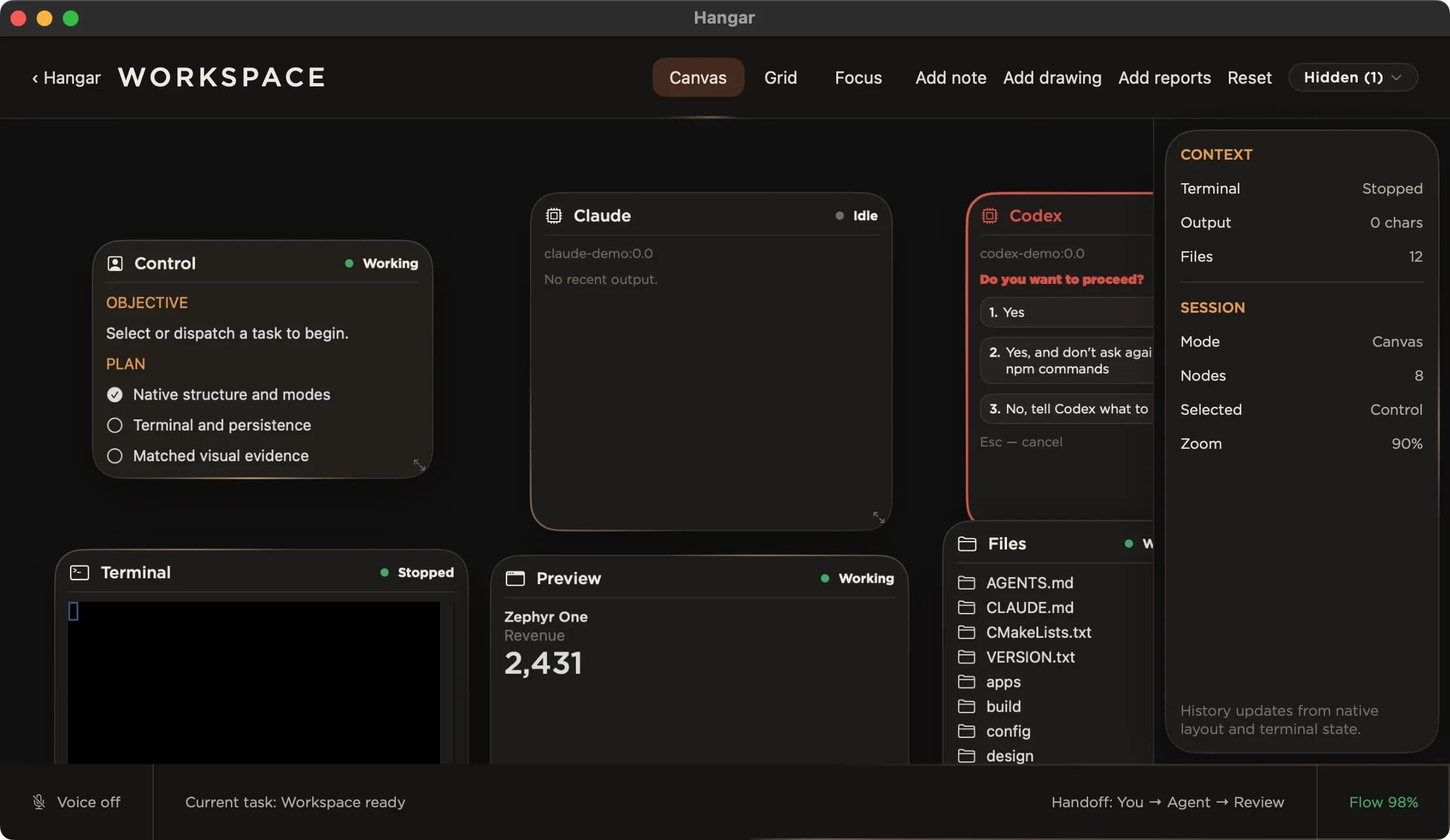Click the Terminal panel Stopped status dot

pyautogui.click(x=384, y=572)
